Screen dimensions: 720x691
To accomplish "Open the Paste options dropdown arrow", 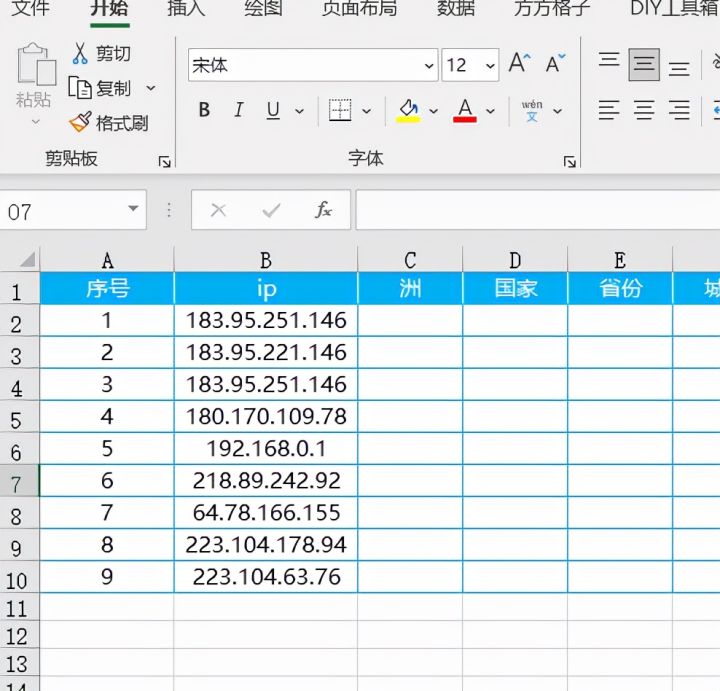I will pyautogui.click(x=35, y=122).
